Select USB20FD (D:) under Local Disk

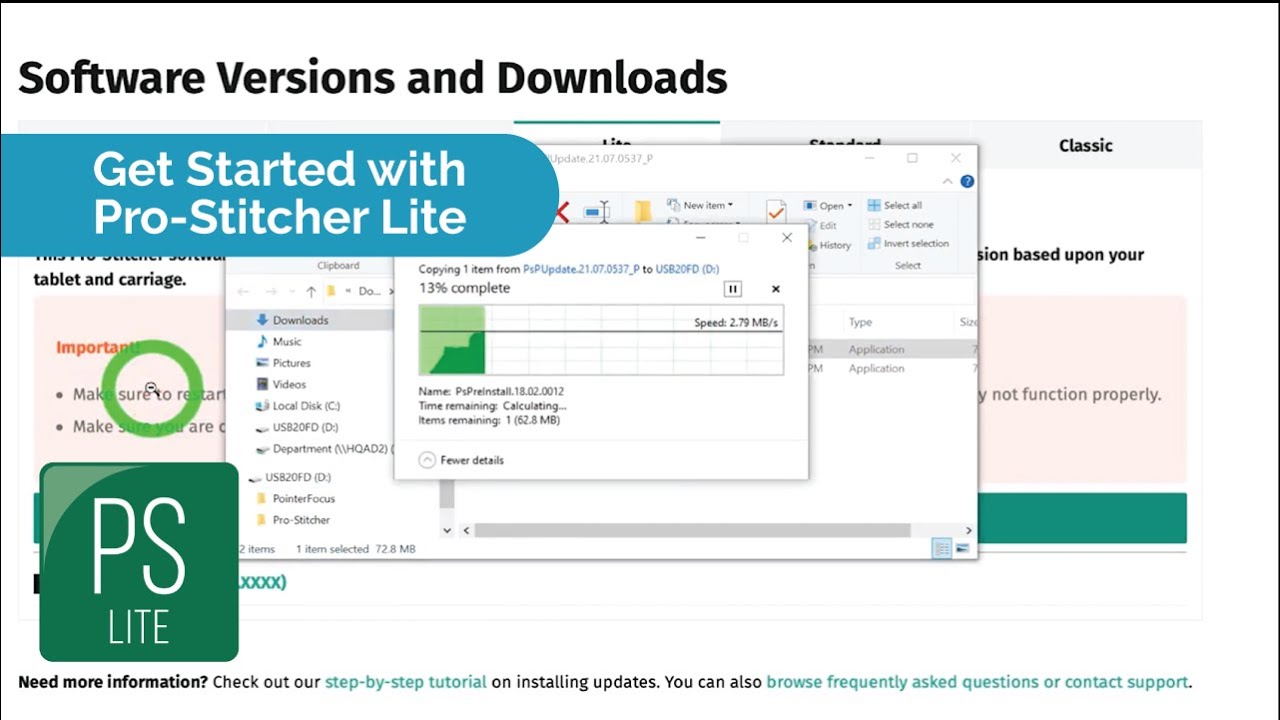coord(305,427)
